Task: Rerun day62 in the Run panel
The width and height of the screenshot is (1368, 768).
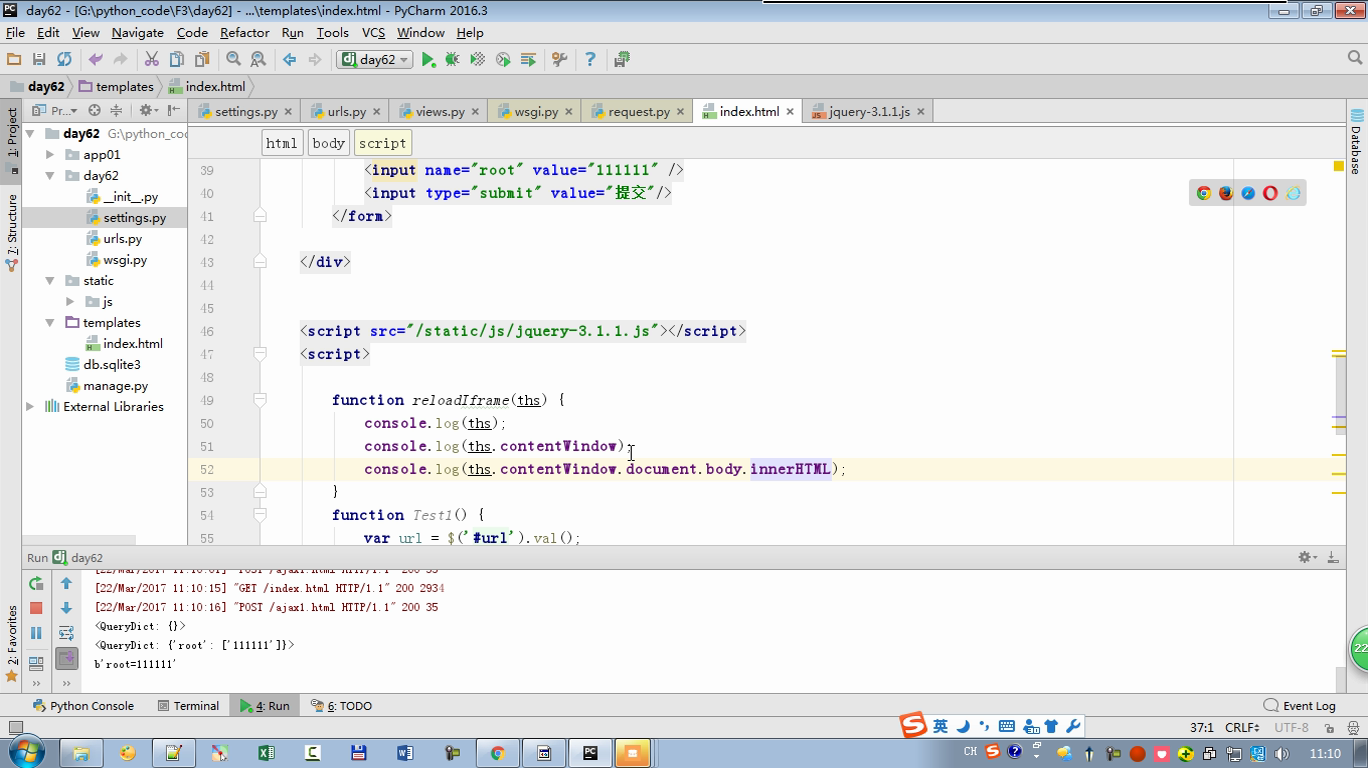Action: tap(36, 583)
